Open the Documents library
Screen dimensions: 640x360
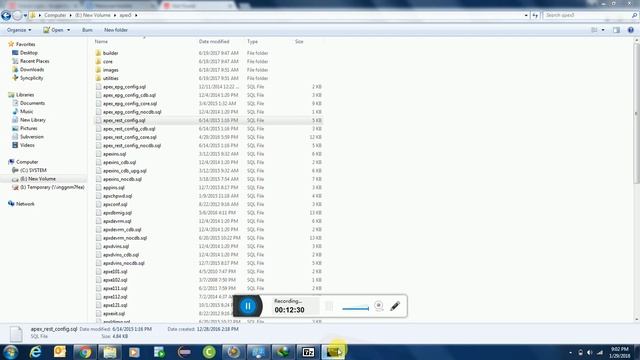pos(32,103)
